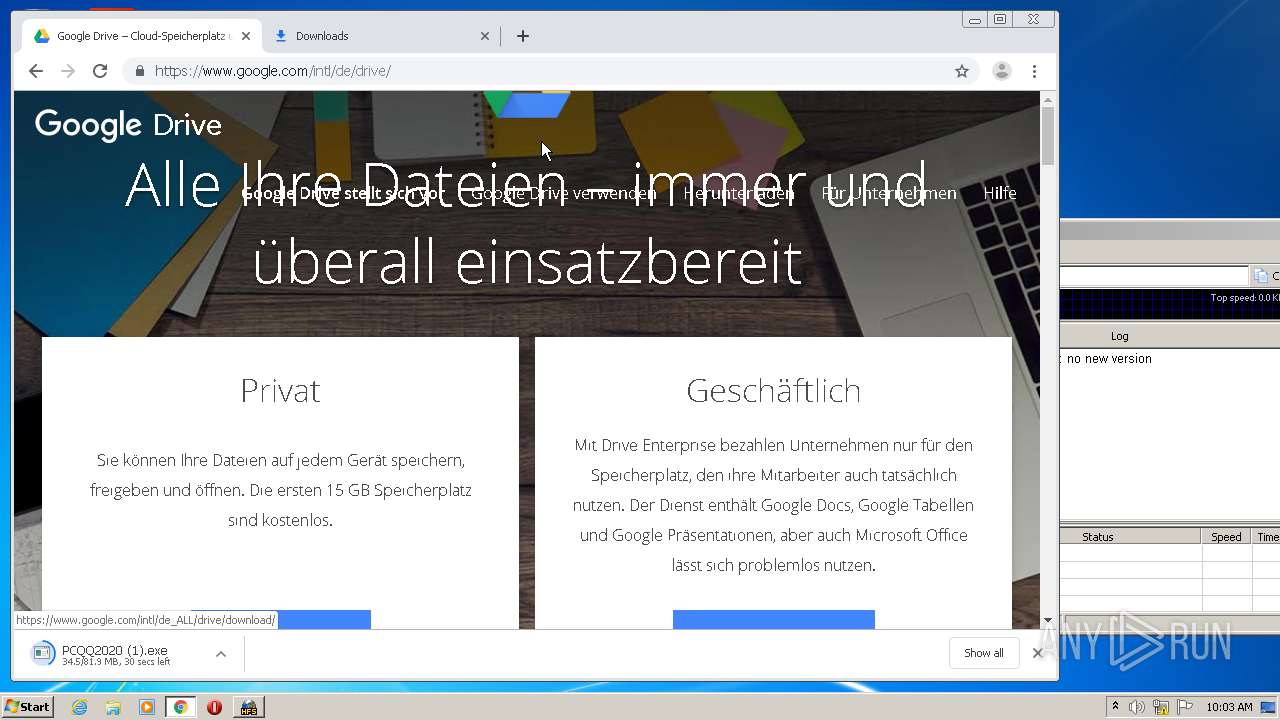
Task: Click the blue button under Geschäftlich
Action: pyautogui.click(x=774, y=619)
